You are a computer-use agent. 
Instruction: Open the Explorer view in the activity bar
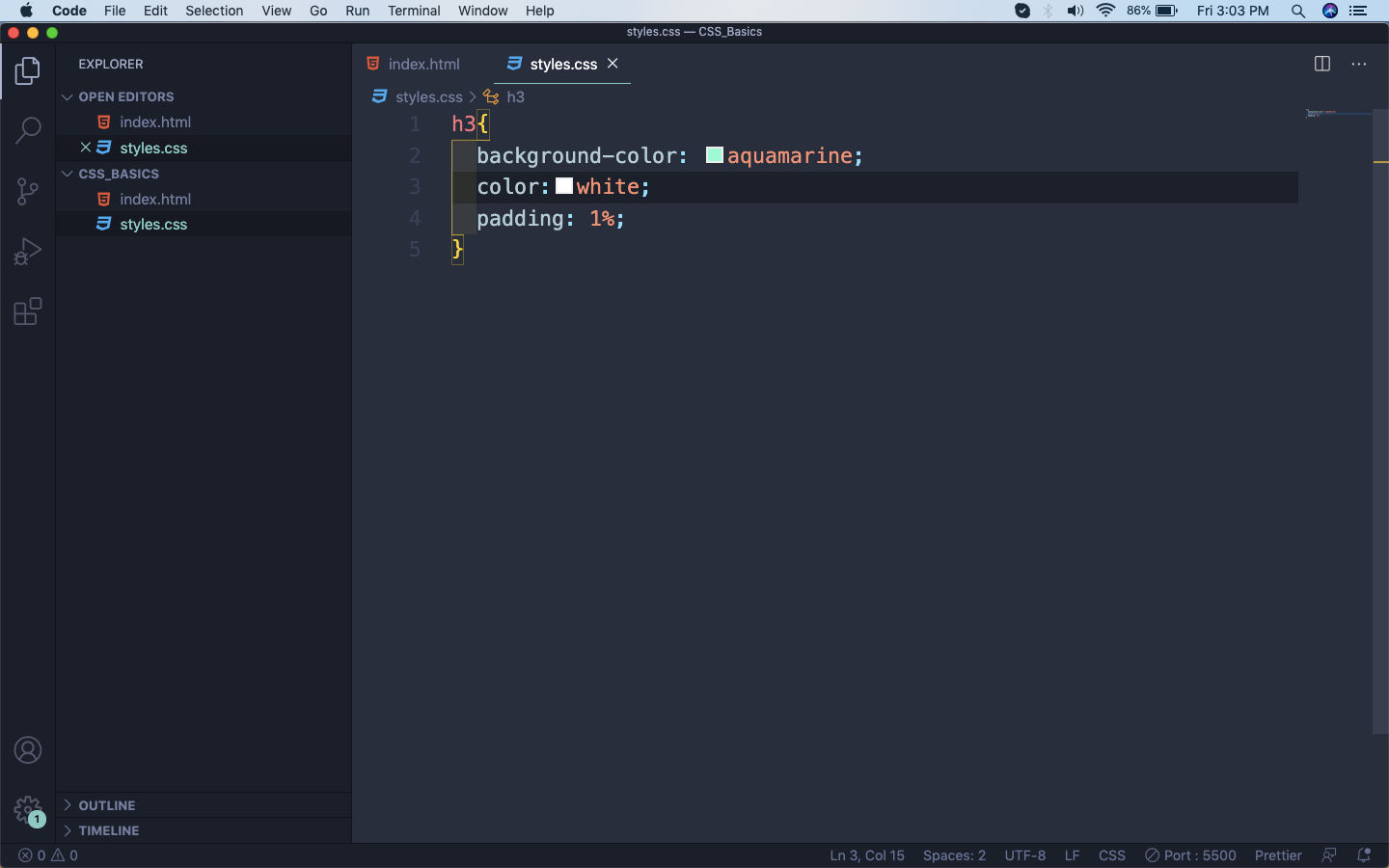click(28, 70)
